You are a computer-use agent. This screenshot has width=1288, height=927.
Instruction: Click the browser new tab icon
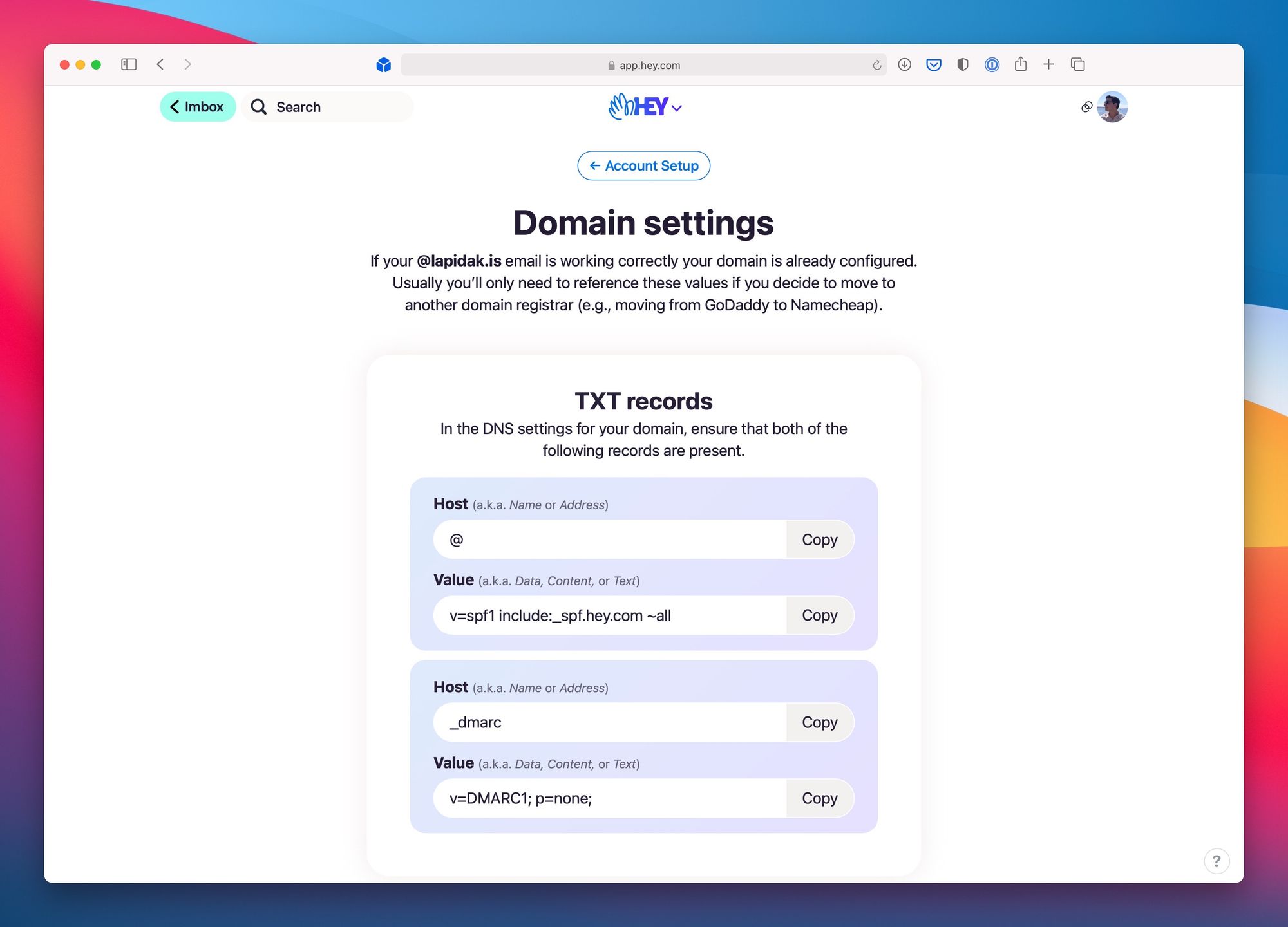pyautogui.click(x=1049, y=64)
